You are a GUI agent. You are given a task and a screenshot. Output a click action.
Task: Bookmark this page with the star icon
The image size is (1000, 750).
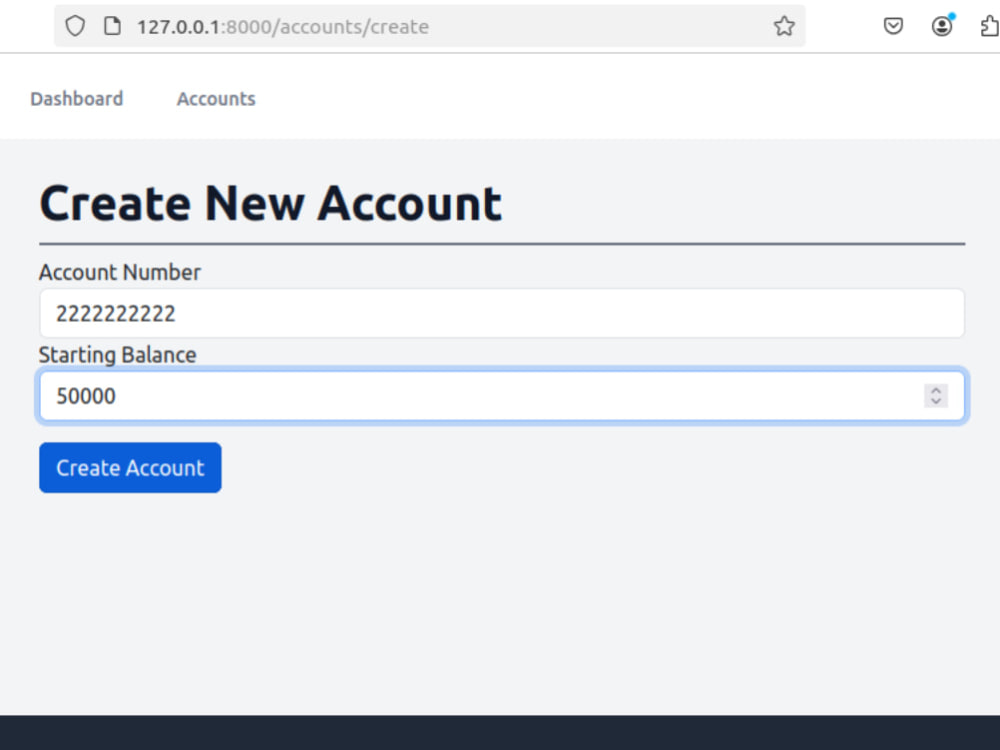click(x=784, y=26)
